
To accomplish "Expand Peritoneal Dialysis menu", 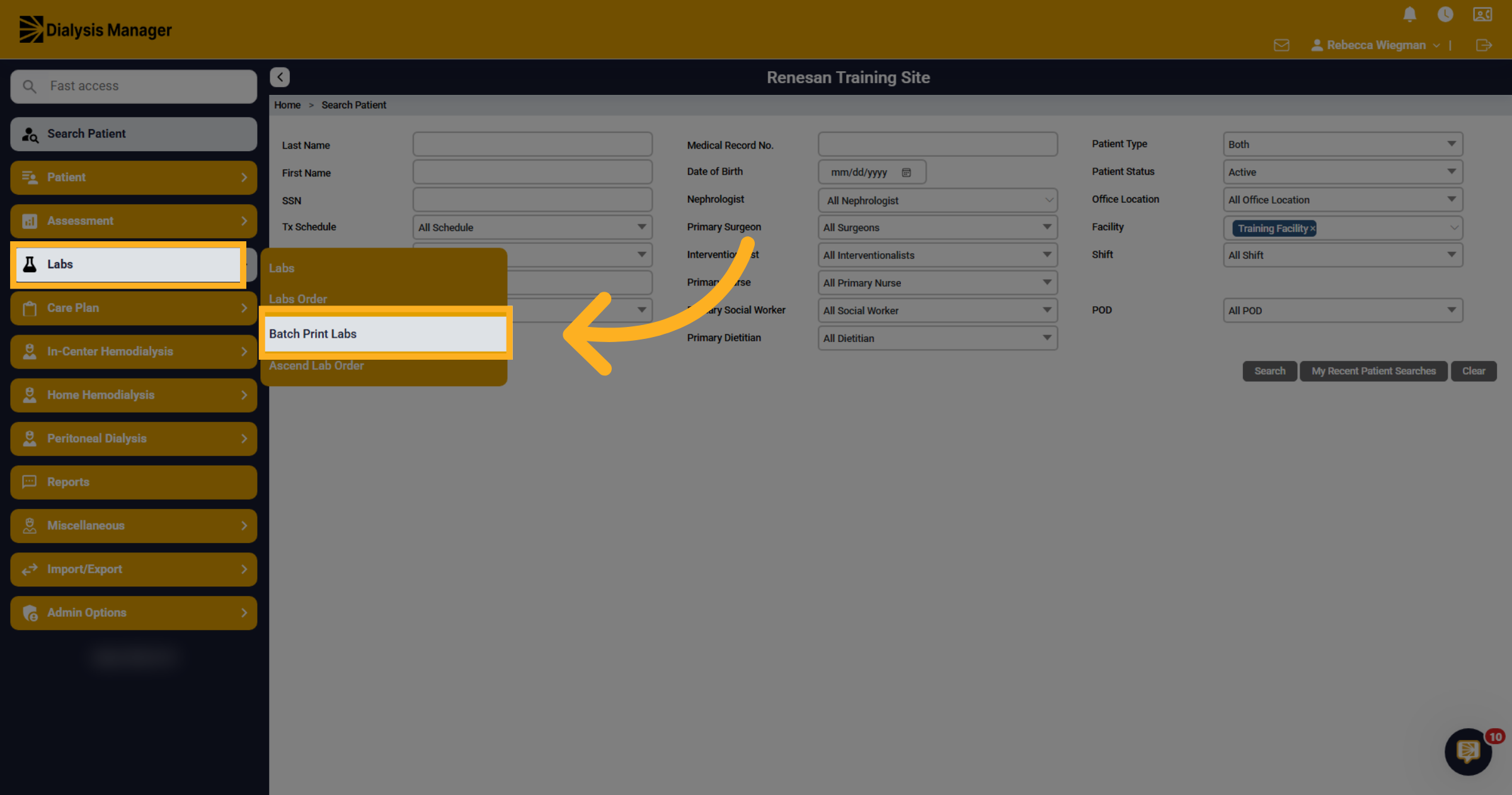I will point(134,438).
